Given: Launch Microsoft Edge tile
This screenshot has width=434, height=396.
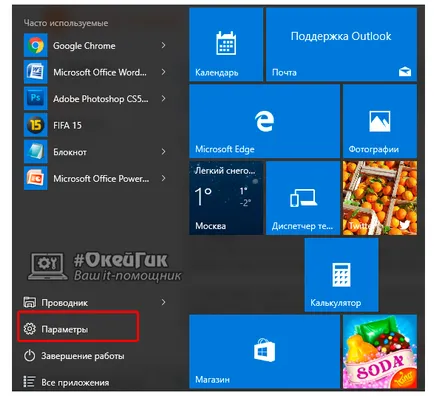Looking at the screenshot, I should point(265,121).
